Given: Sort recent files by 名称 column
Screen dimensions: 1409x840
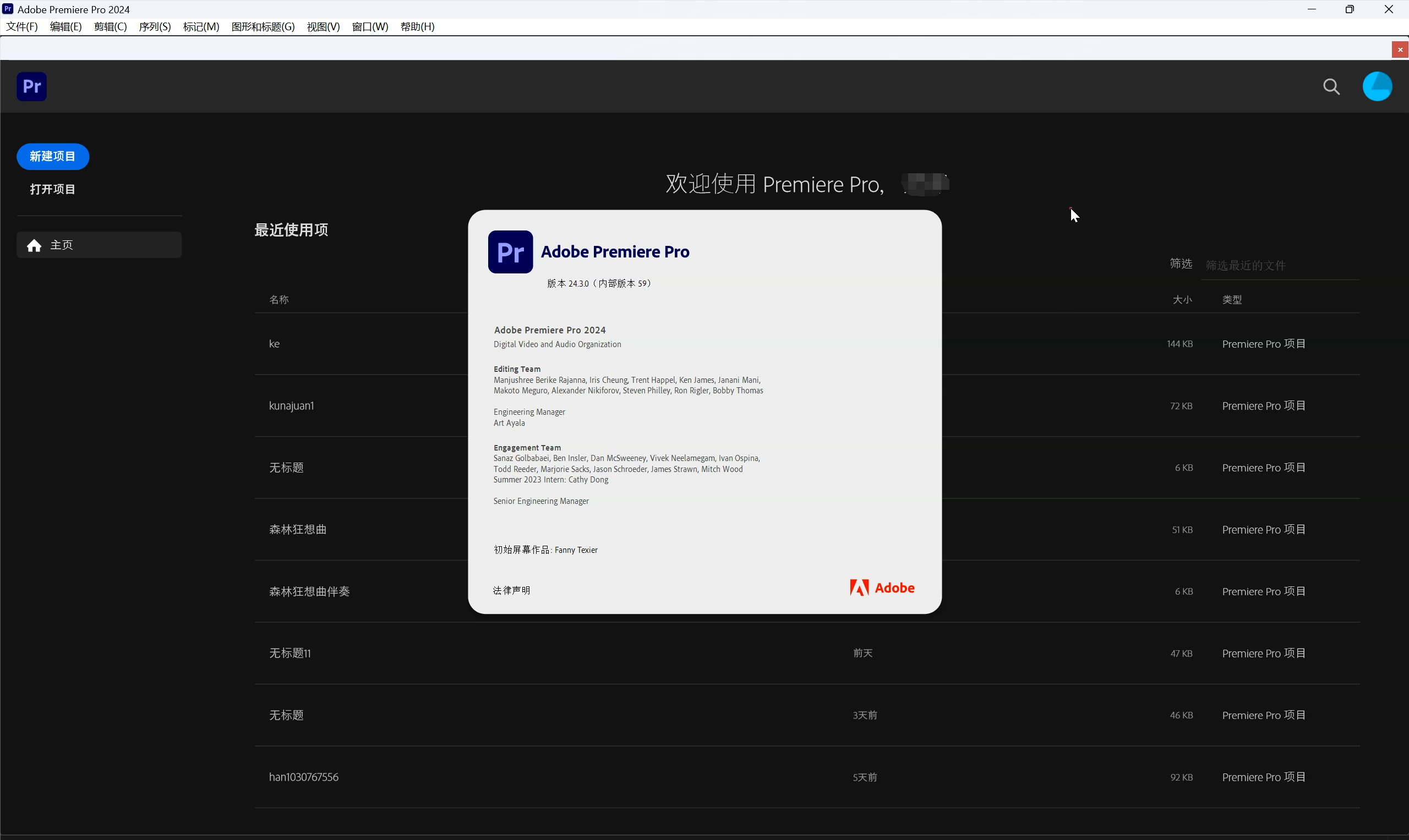Looking at the screenshot, I should pos(278,299).
